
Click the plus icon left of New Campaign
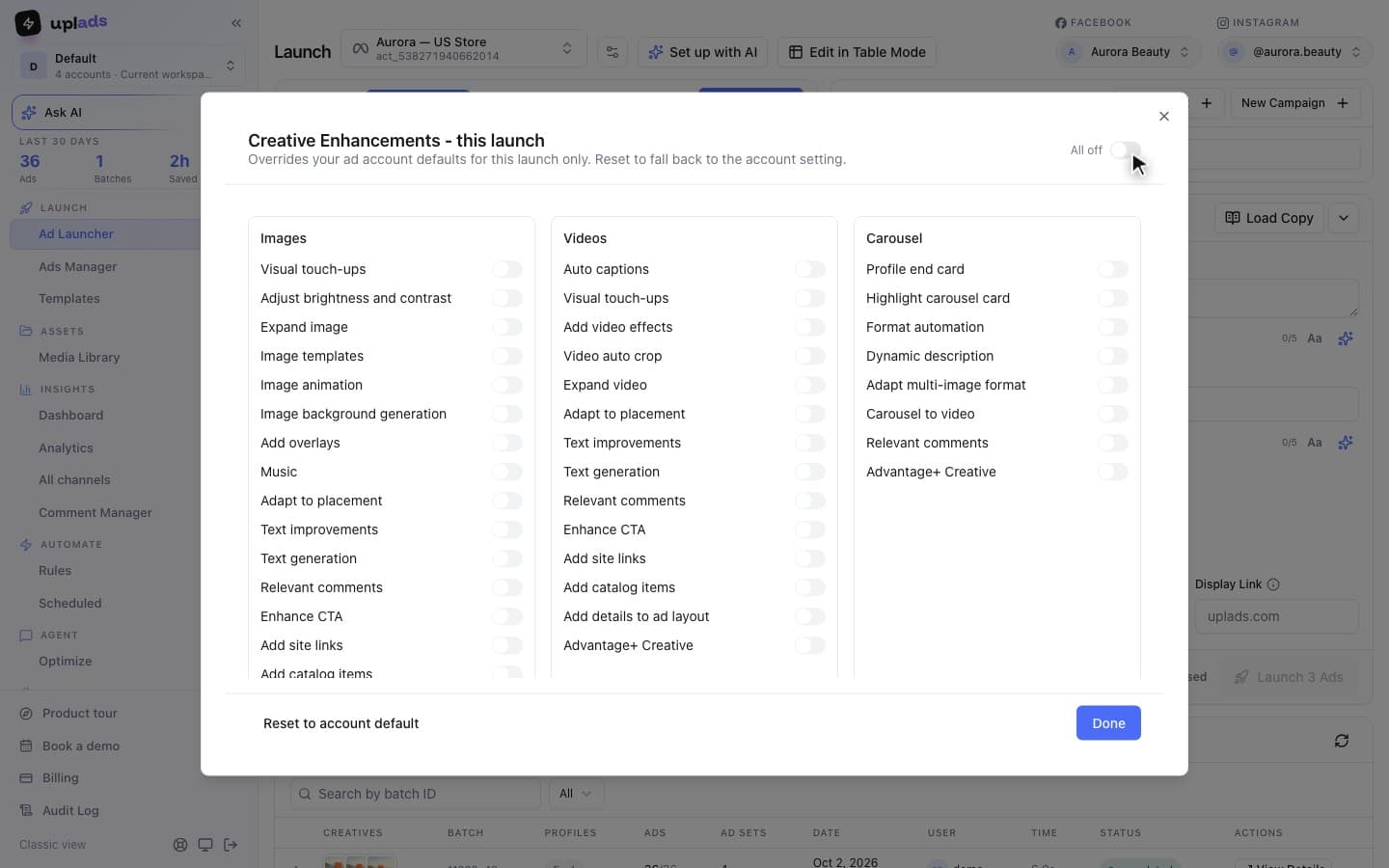click(x=1207, y=103)
